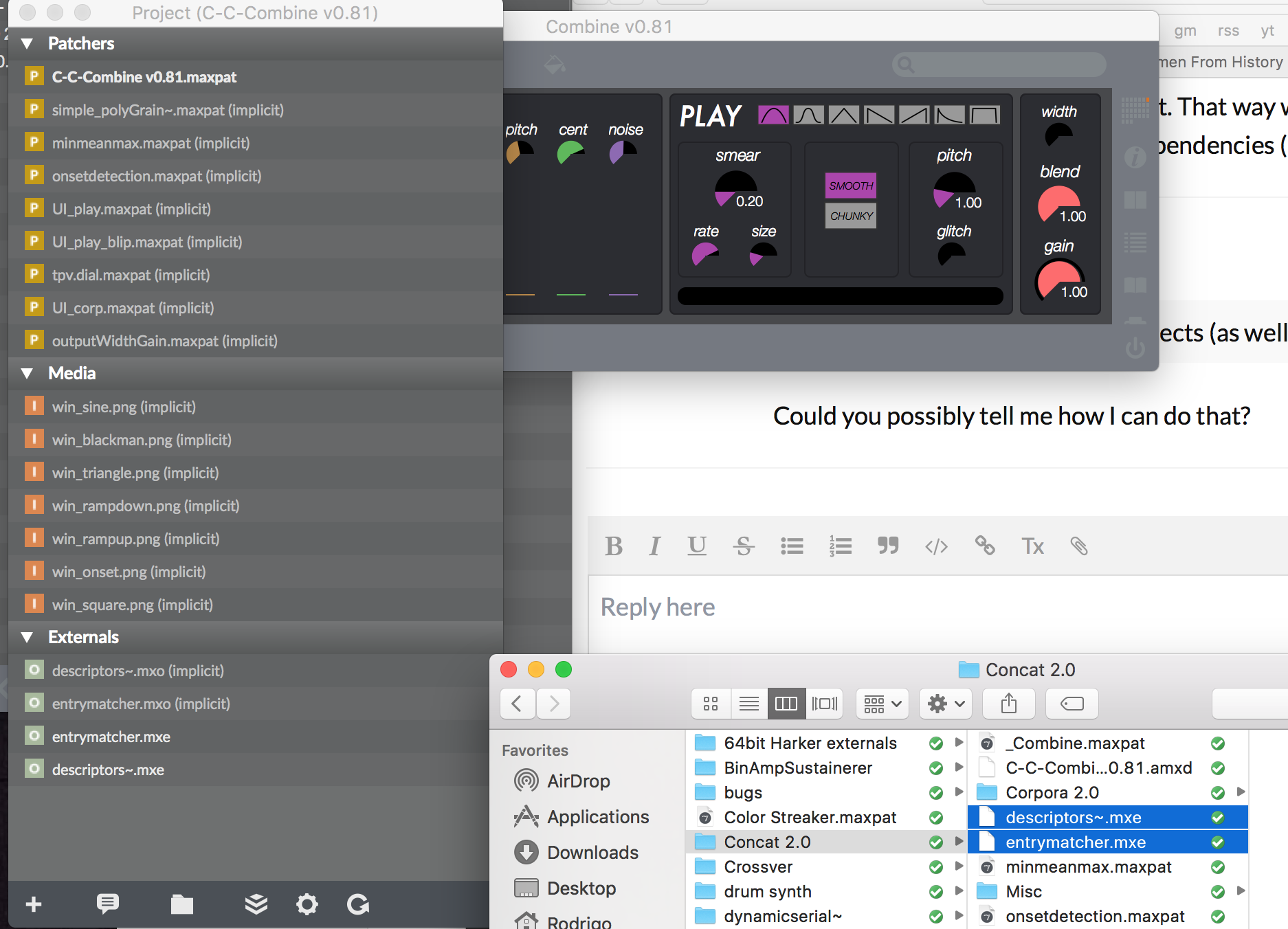Insert a blockquote in reply editor
The width and height of the screenshot is (1288, 929).
pos(888,546)
